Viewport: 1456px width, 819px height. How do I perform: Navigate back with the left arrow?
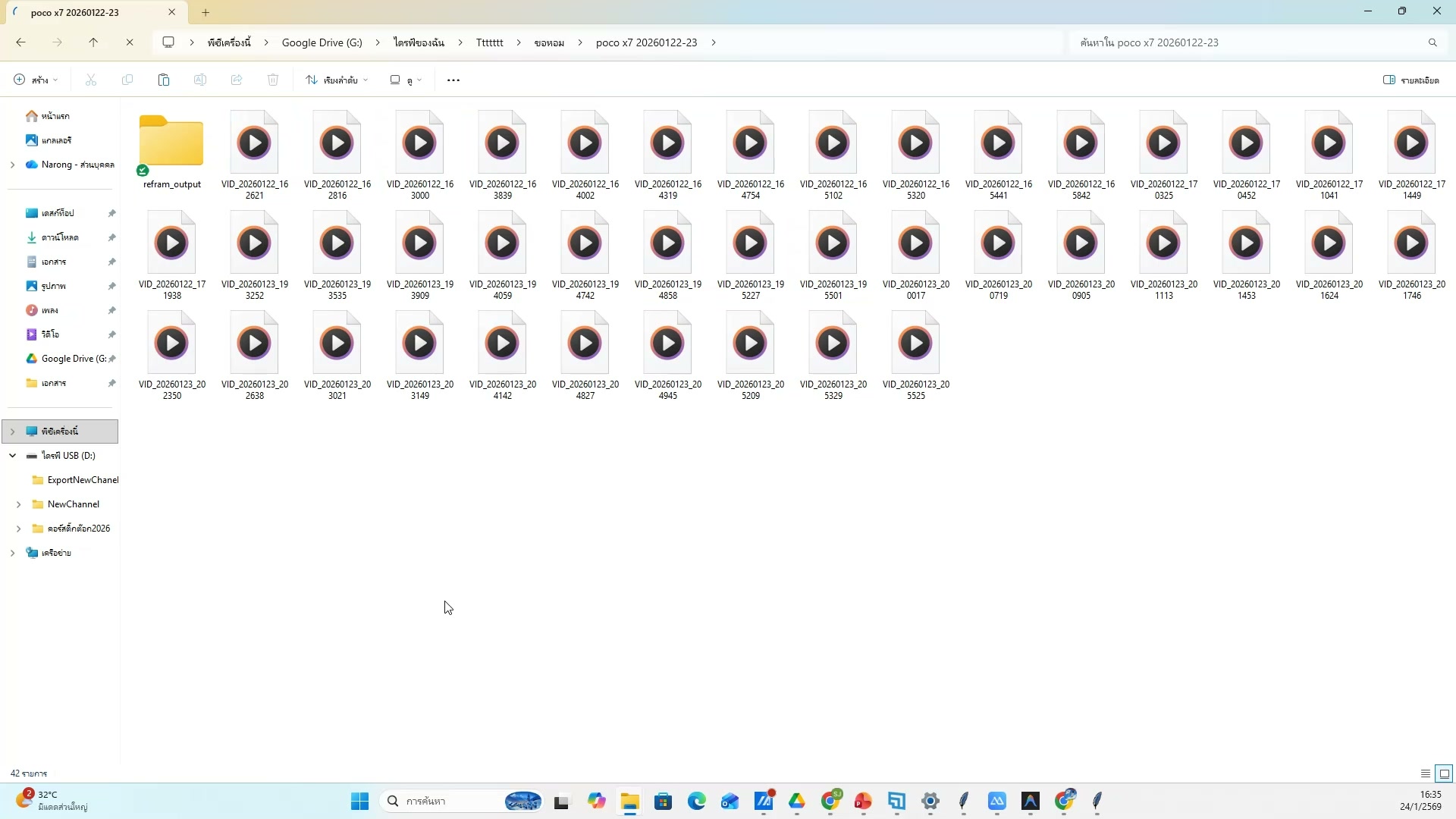pyautogui.click(x=20, y=42)
